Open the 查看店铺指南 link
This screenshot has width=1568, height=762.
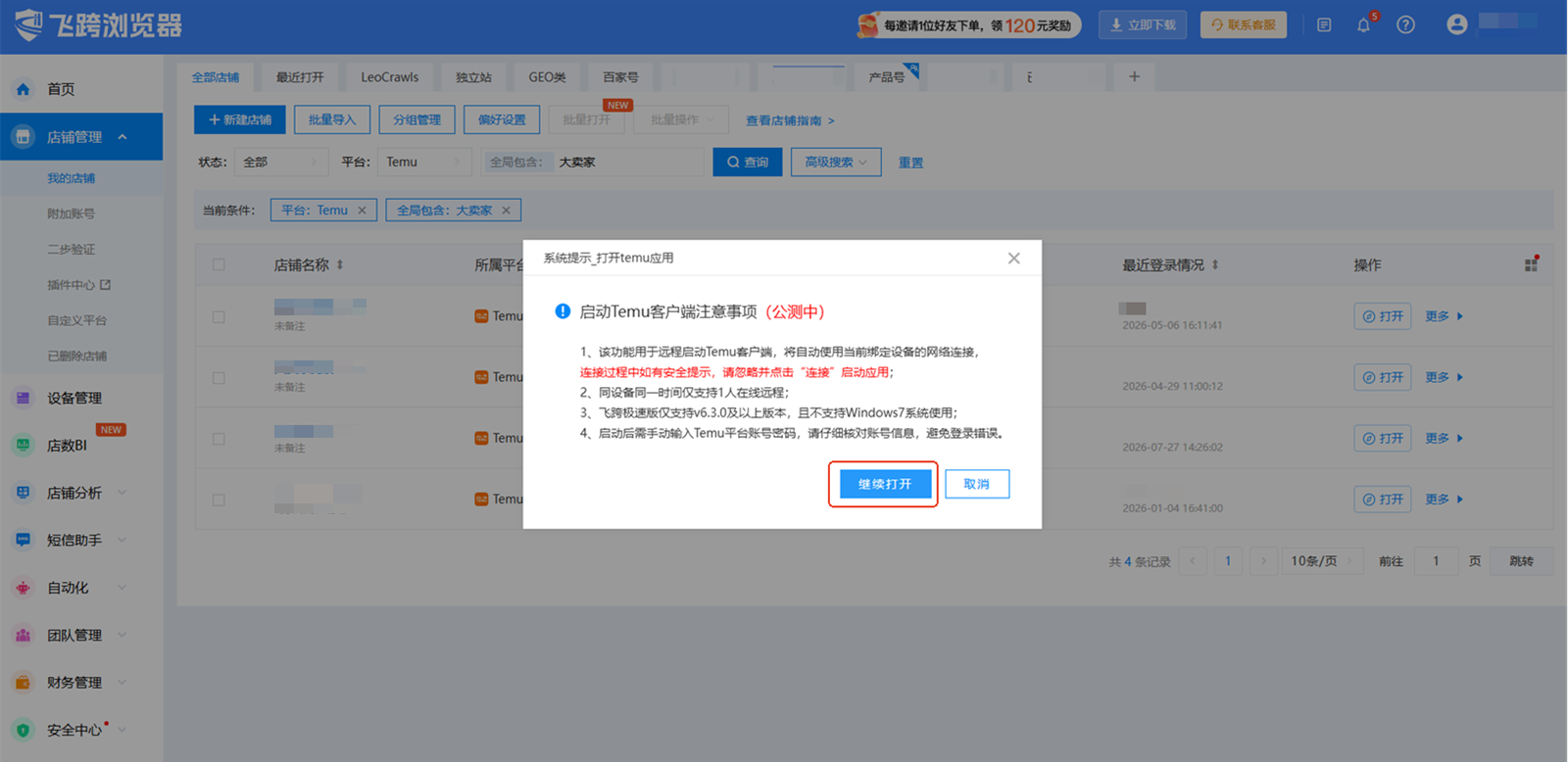tap(790, 120)
